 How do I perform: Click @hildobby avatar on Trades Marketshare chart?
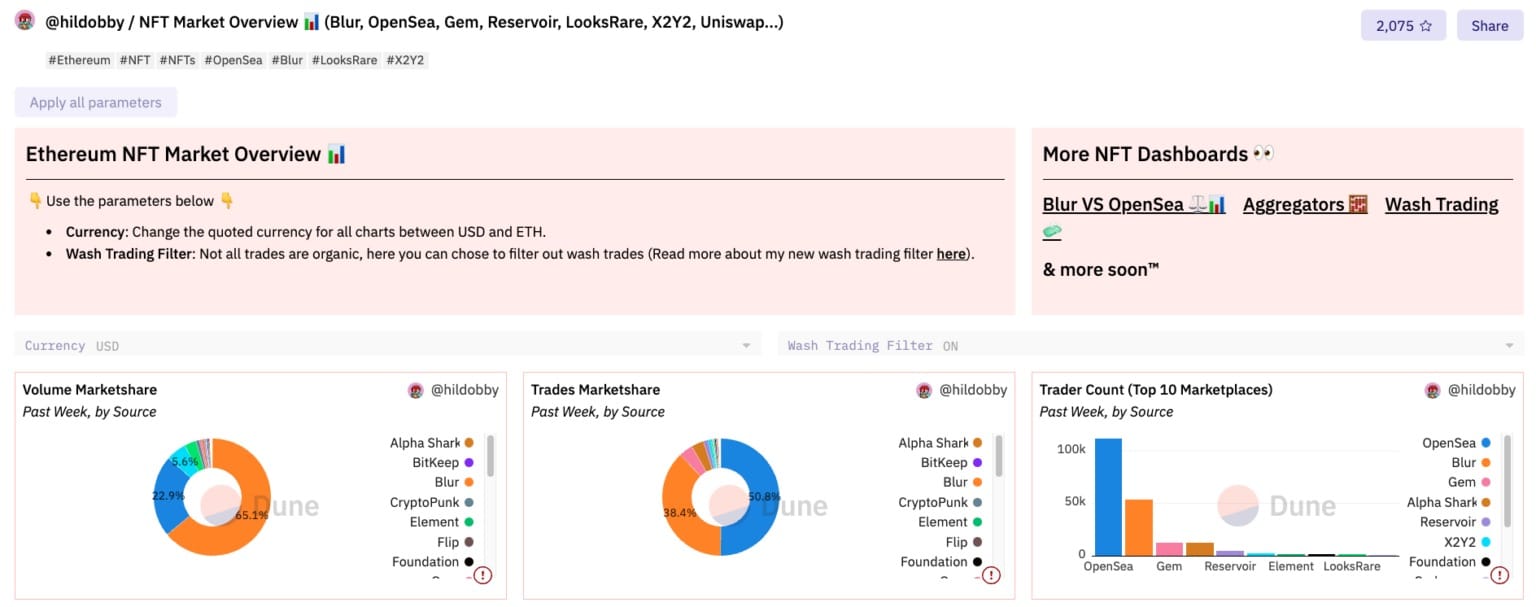click(924, 390)
